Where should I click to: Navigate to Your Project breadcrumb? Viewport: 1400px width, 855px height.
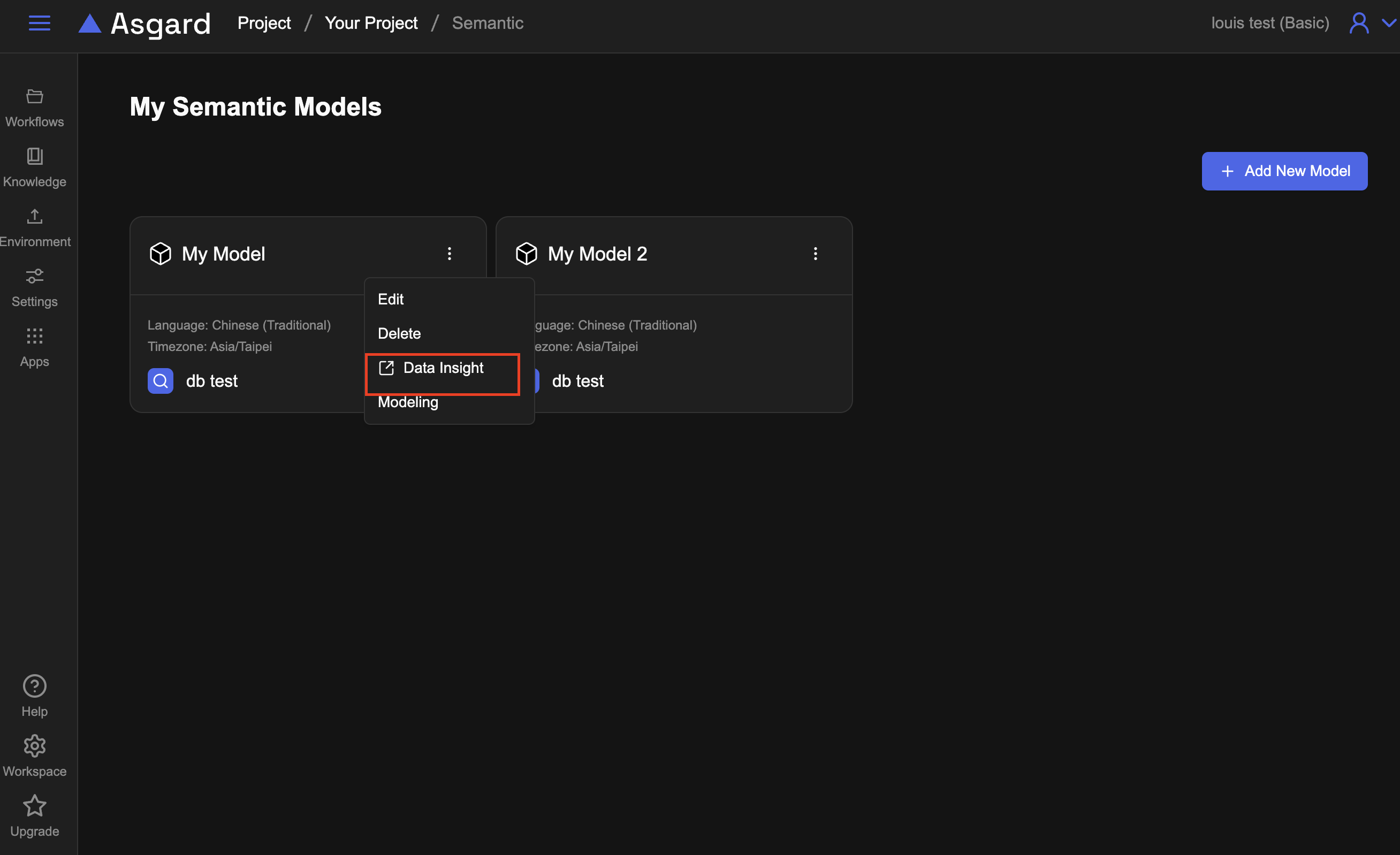tap(371, 24)
